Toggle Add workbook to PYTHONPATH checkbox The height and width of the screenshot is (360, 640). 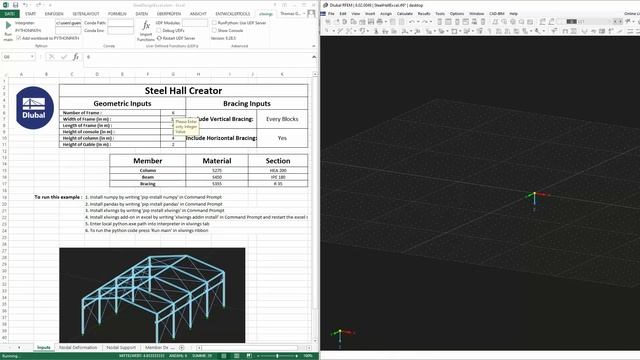(x=18, y=38)
